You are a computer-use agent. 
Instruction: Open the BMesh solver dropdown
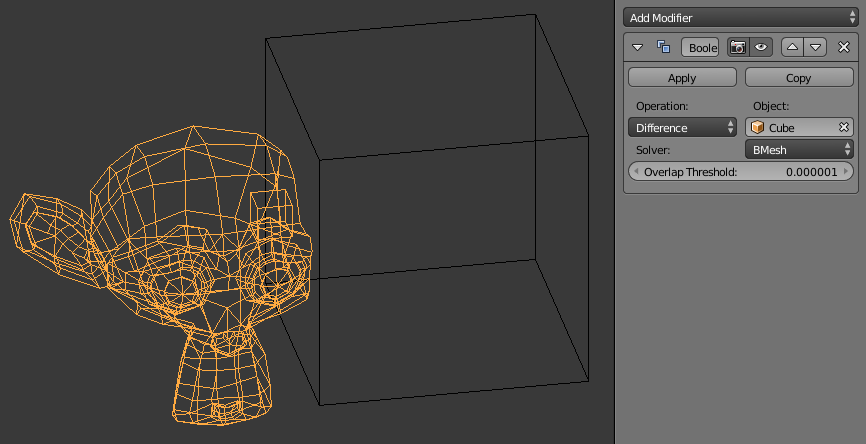[x=799, y=150]
